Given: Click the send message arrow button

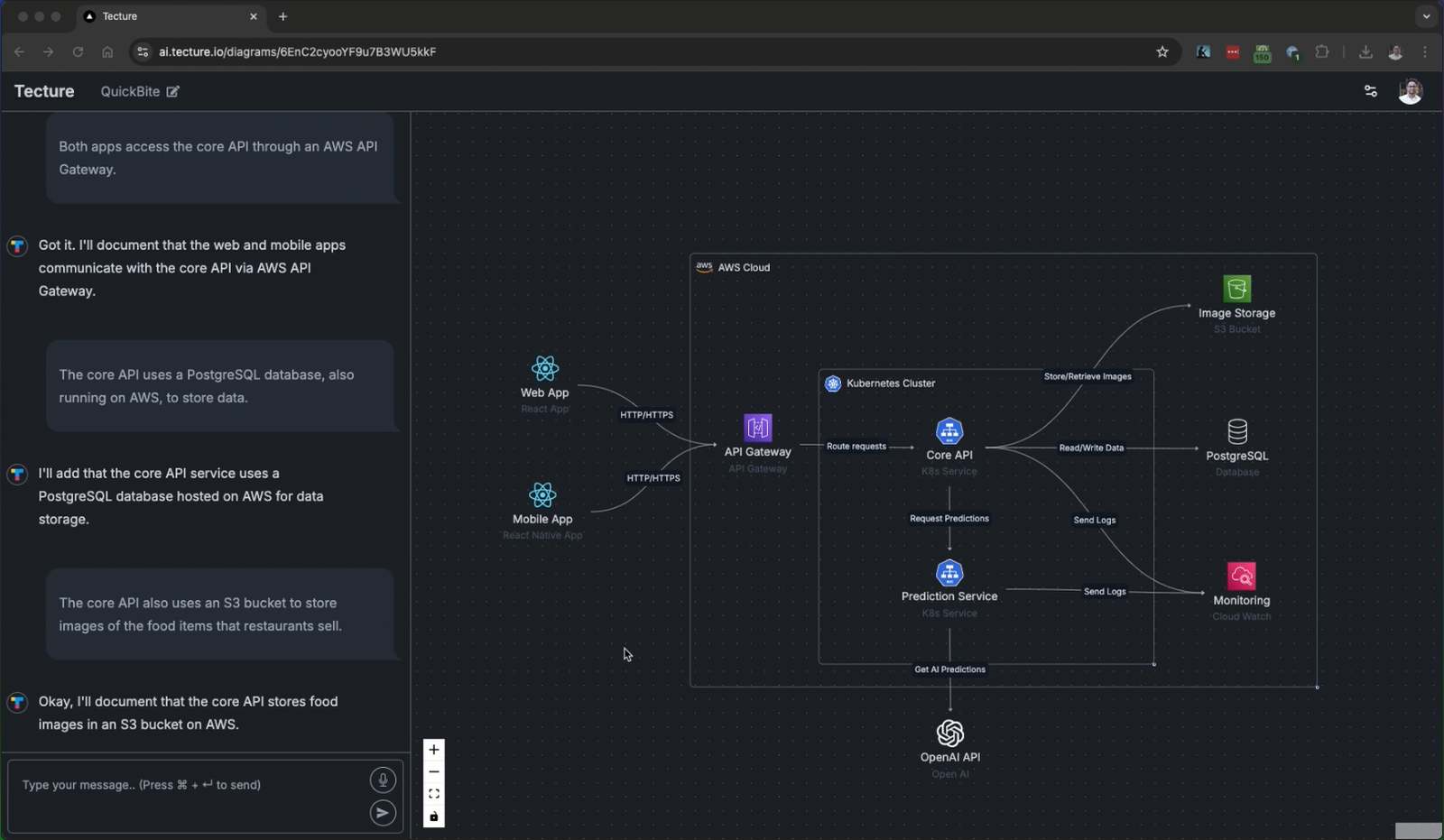Looking at the screenshot, I should [x=383, y=813].
